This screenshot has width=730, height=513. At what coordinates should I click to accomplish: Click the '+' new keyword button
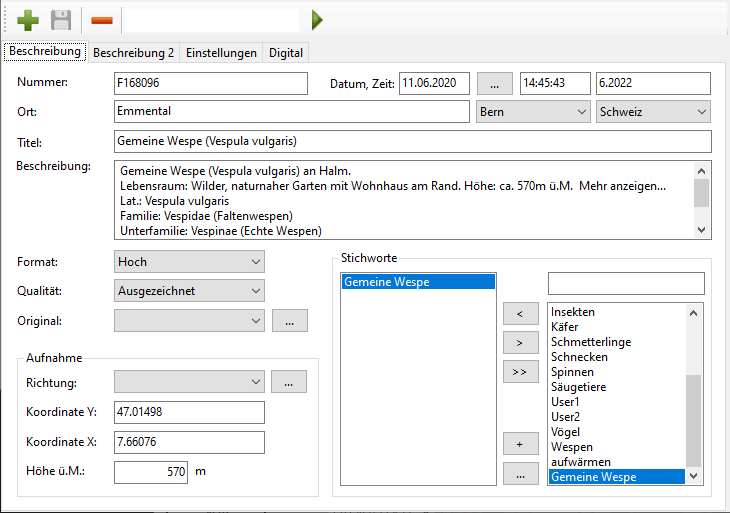pyautogui.click(x=519, y=443)
